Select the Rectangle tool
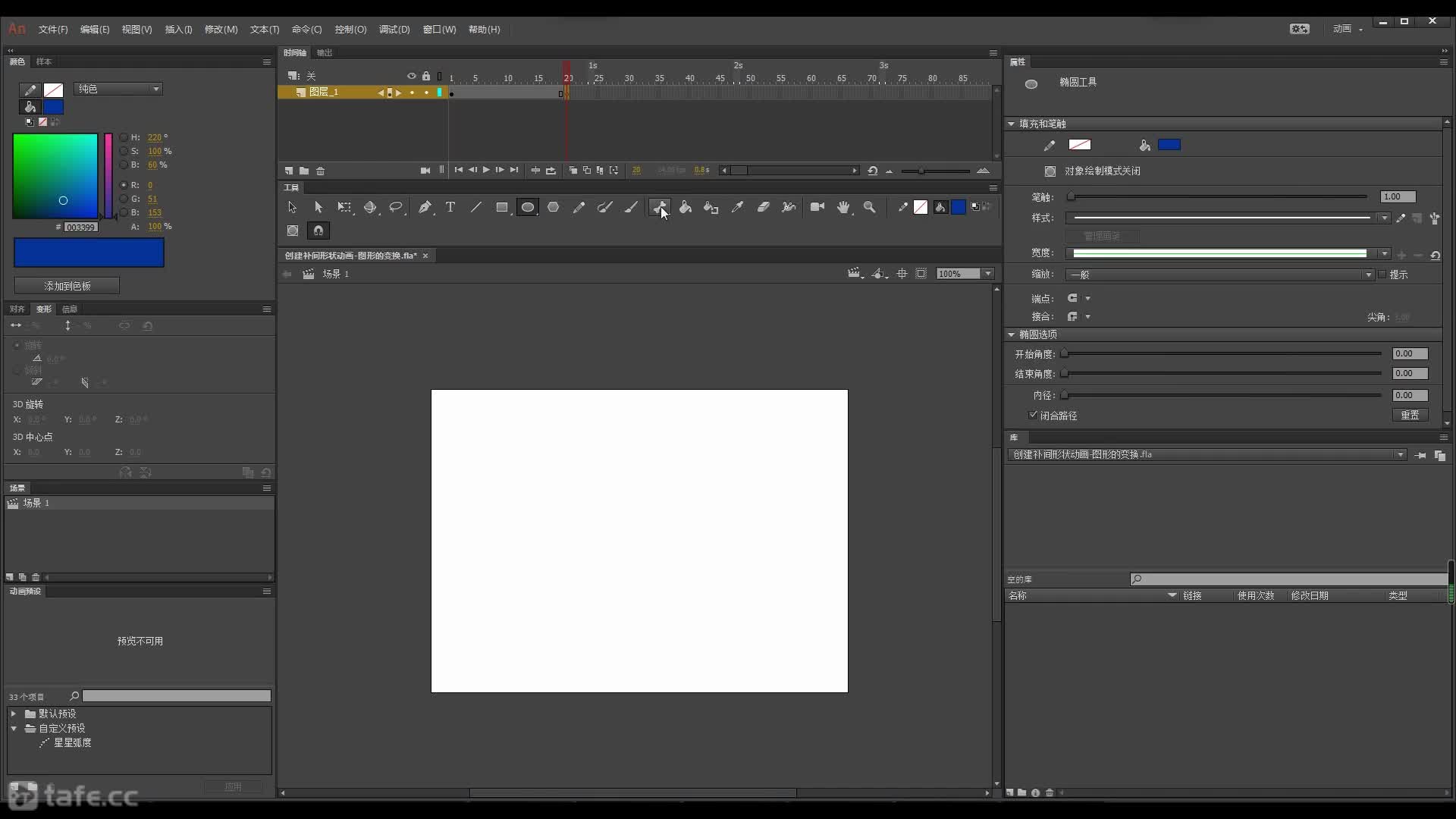 502,207
